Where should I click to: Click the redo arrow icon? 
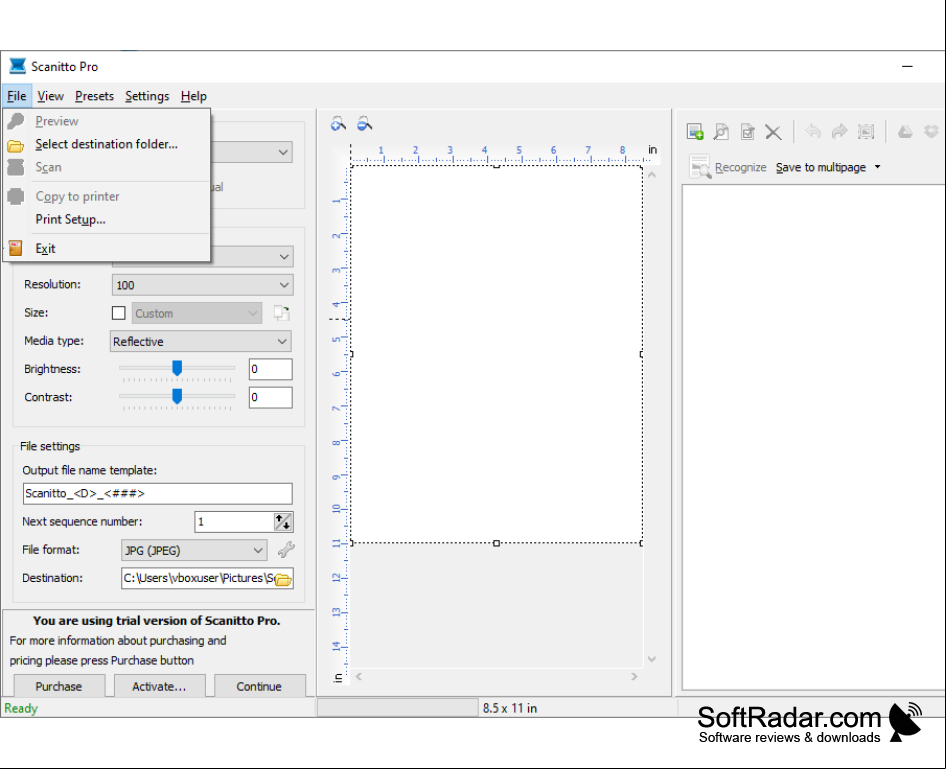[x=839, y=131]
